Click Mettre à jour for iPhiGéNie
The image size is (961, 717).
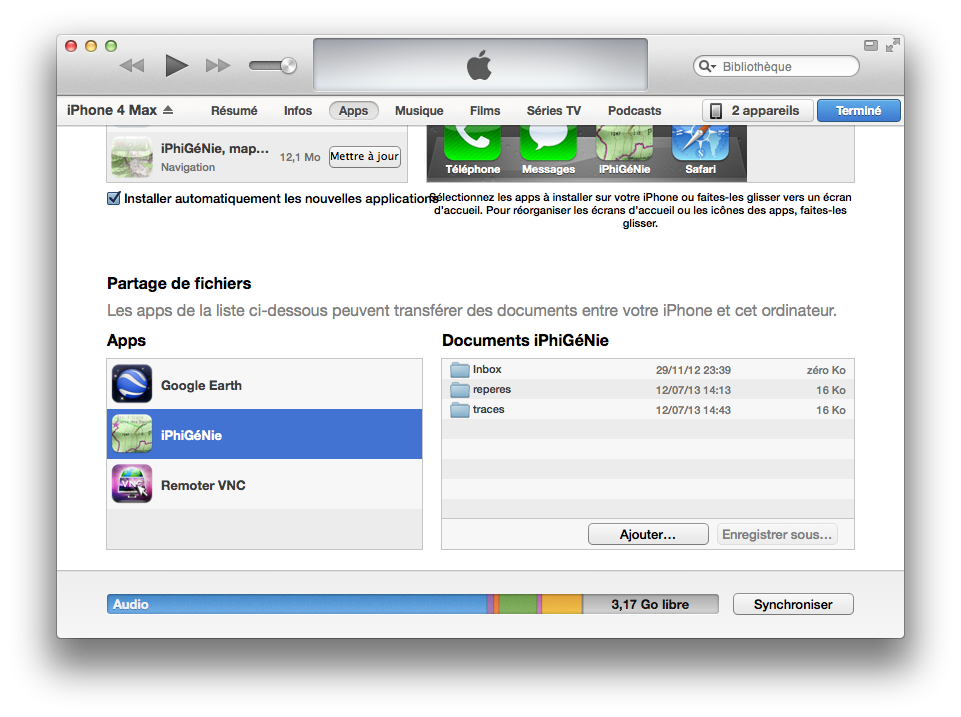point(365,157)
